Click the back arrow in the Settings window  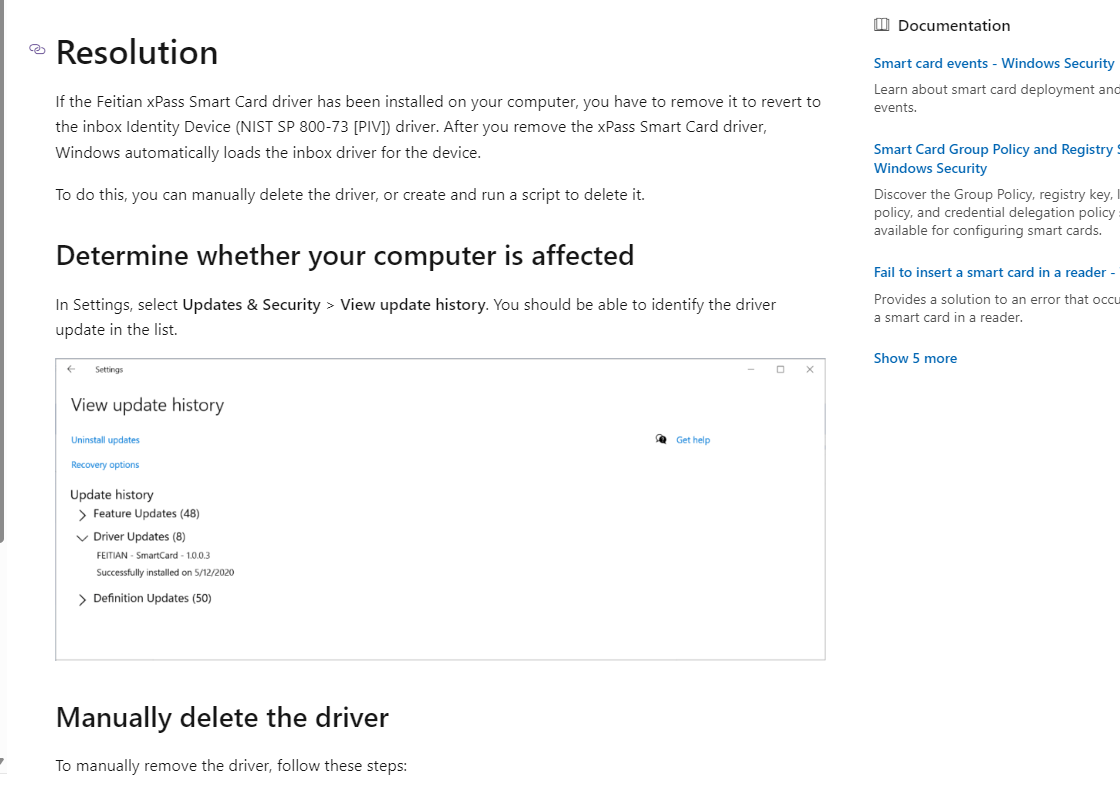tap(70, 369)
